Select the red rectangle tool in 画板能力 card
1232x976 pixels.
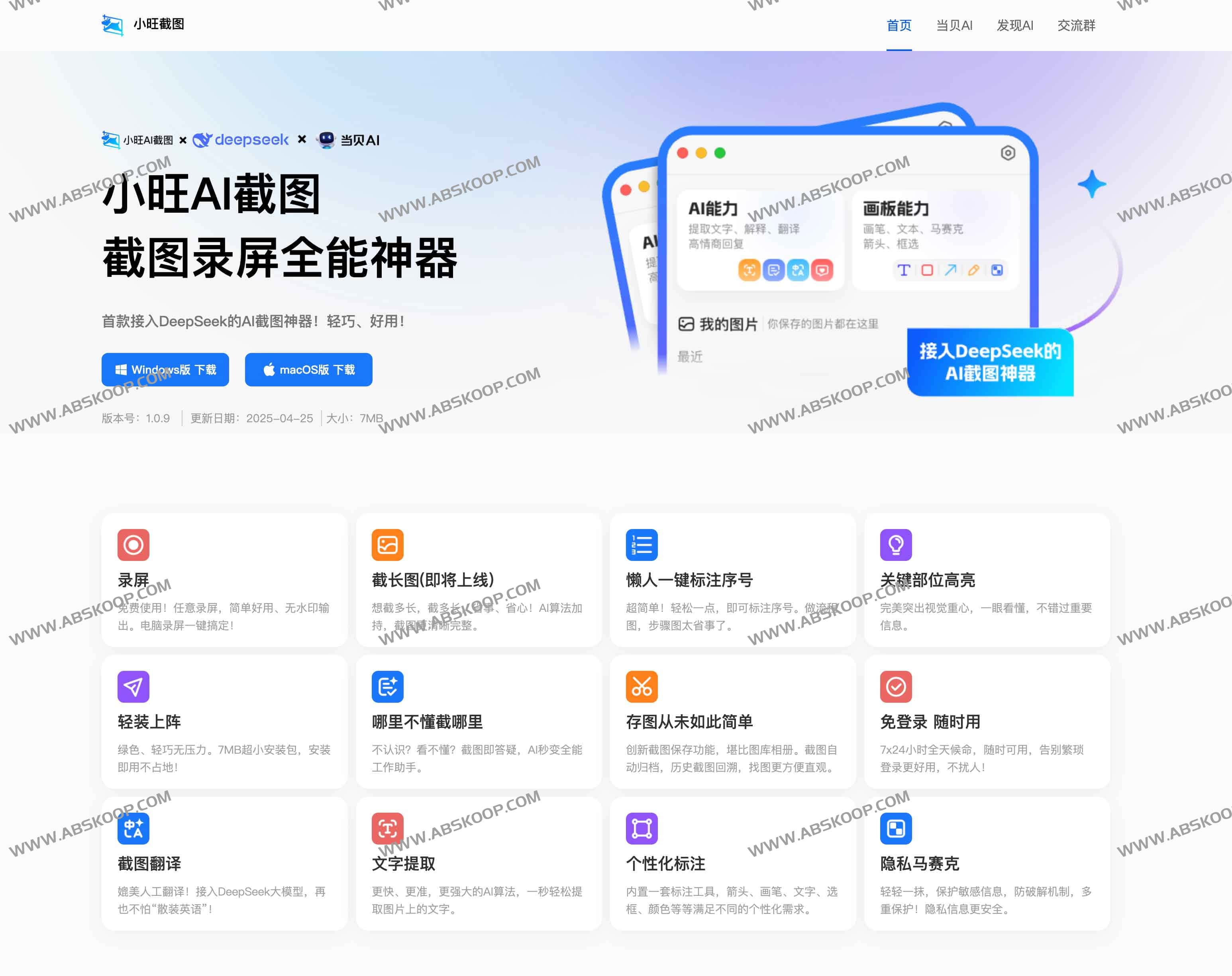click(927, 270)
